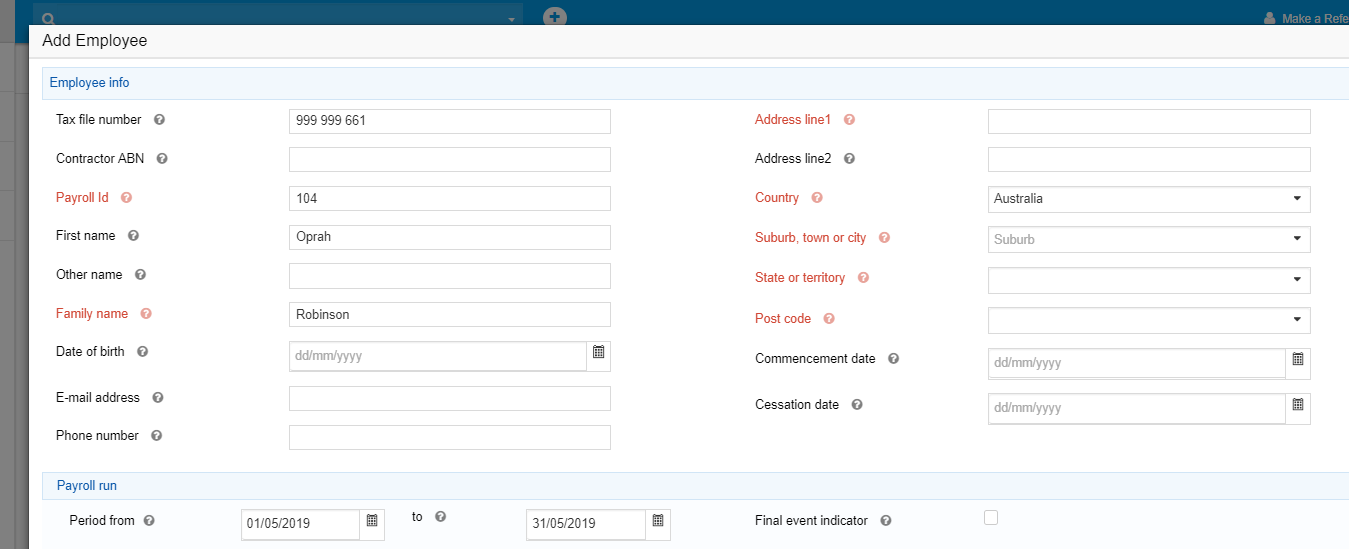Click the First name field containing Oprah
This screenshot has height=549, width=1349.
tap(449, 237)
